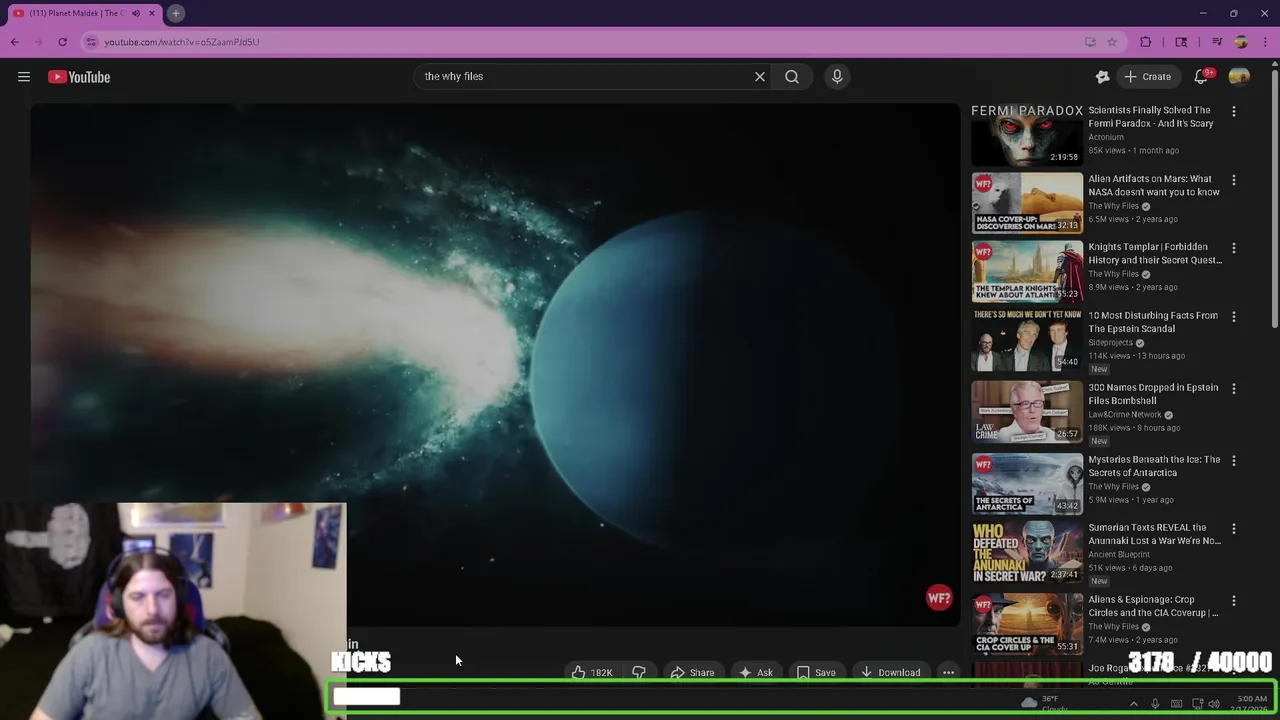Screen dimensions: 1280x720
Task: Visit the Acronium channel
Action: click(1106, 137)
